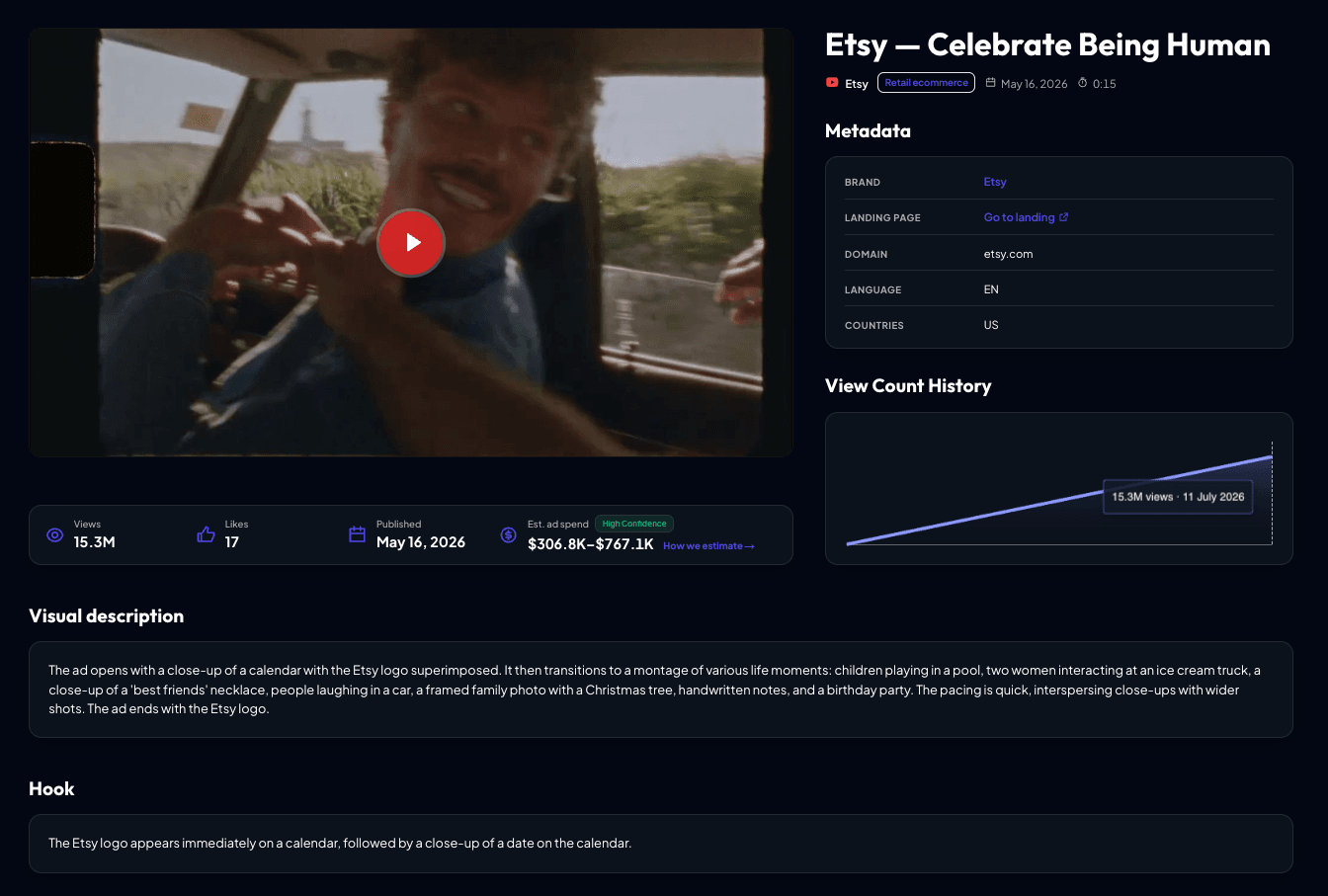
Task: Click the High Confidence badge
Action: pyautogui.click(x=634, y=524)
